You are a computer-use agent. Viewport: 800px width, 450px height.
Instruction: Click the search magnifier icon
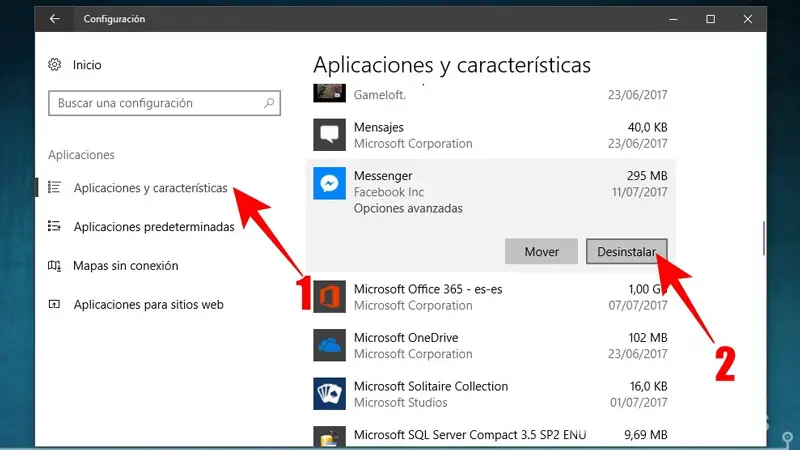269,103
